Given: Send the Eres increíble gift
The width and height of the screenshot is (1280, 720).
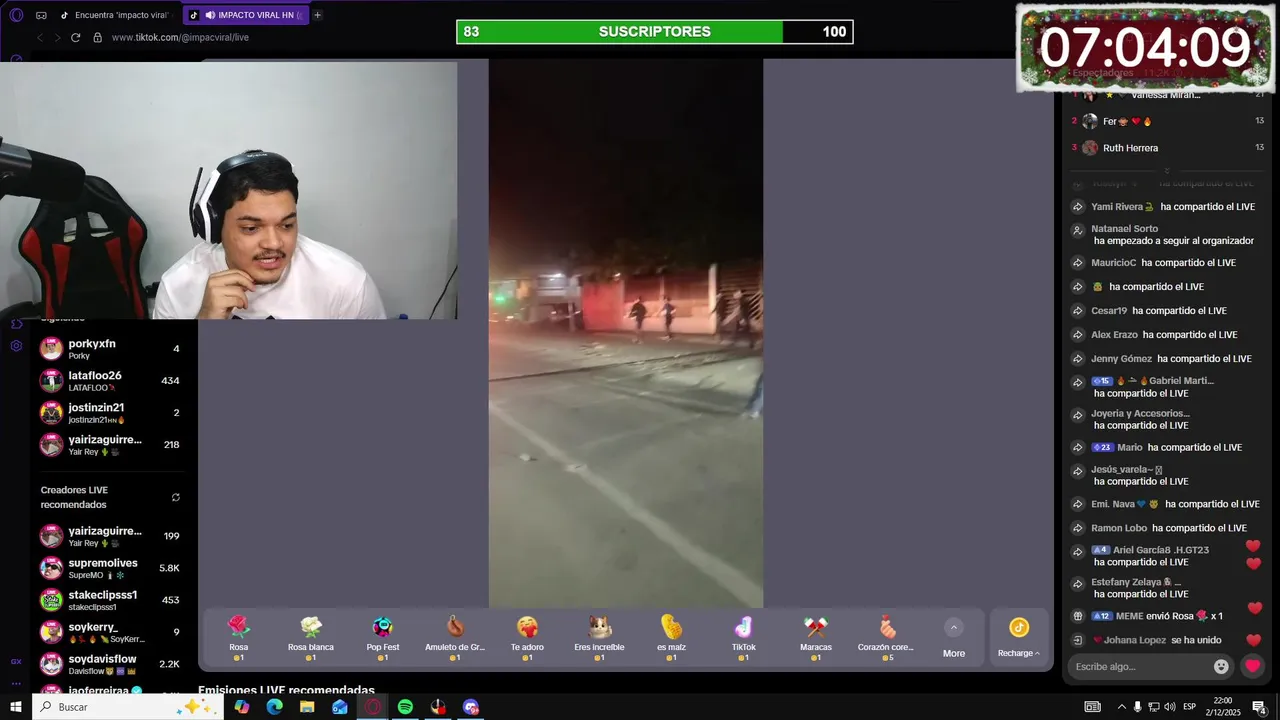Looking at the screenshot, I should coord(599,638).
